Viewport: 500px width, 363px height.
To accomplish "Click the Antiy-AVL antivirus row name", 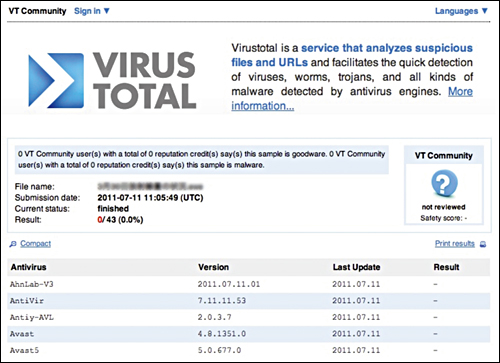I will coord(32,317).
